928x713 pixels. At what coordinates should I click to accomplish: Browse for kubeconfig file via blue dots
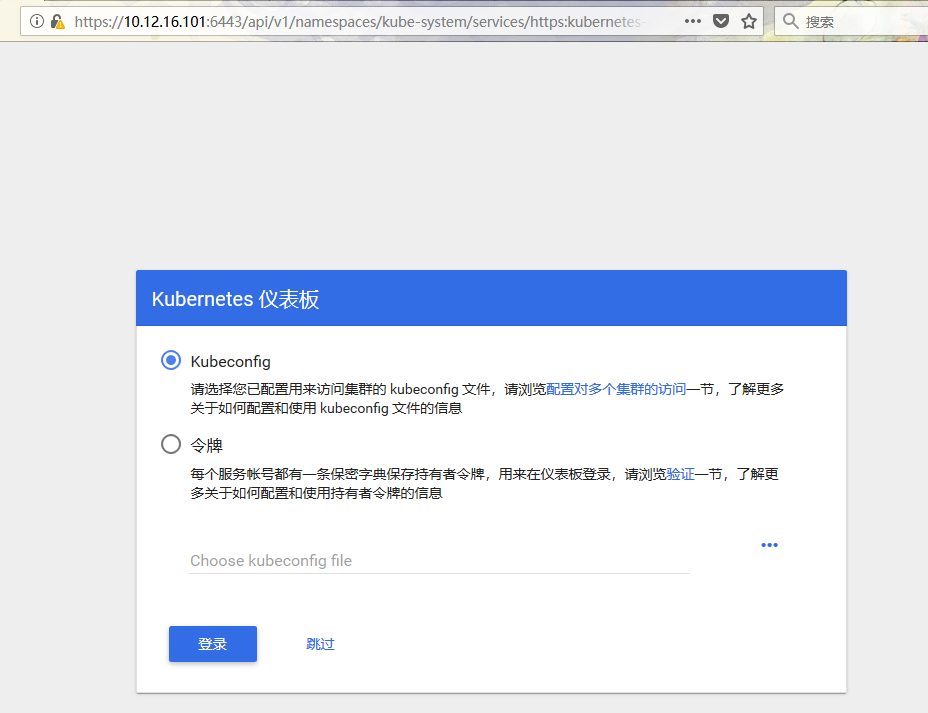(769, 545)
